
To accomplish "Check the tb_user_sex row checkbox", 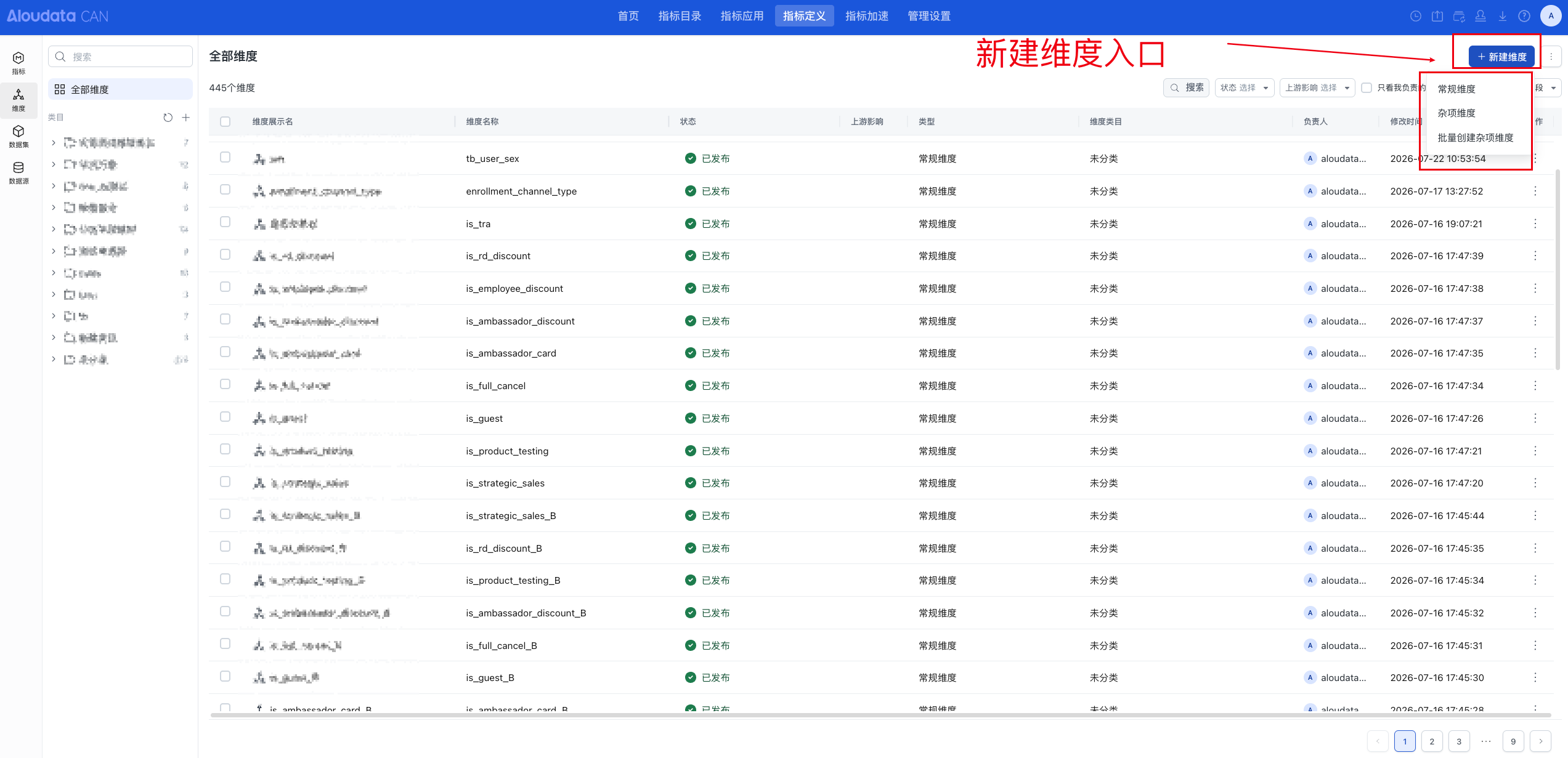I will point(225,157).
